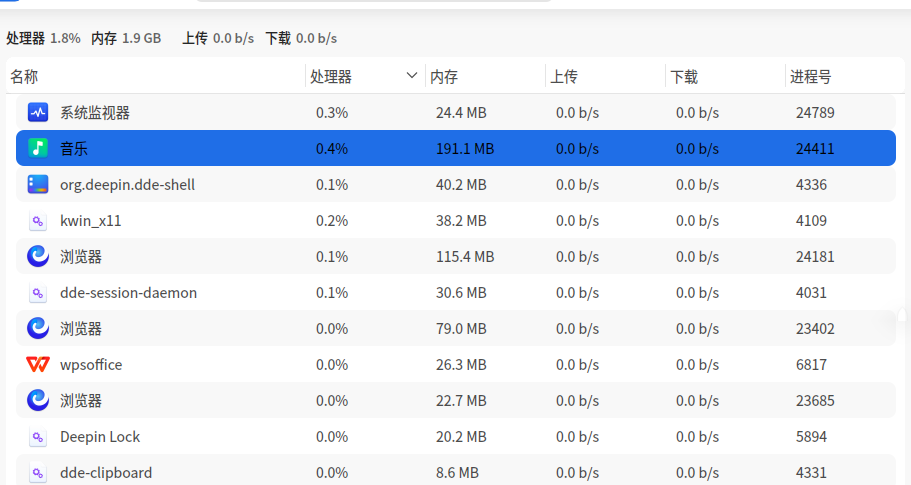The image size is (911, 485).
Task: Sort processes by 下载 column header
Action: pyautogui.click(x=725, y=76)
